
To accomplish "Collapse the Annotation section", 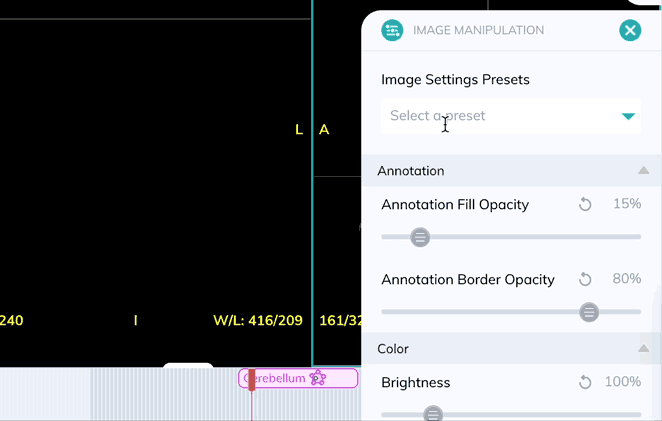I will pyautogui.click(x=643, y=170).
